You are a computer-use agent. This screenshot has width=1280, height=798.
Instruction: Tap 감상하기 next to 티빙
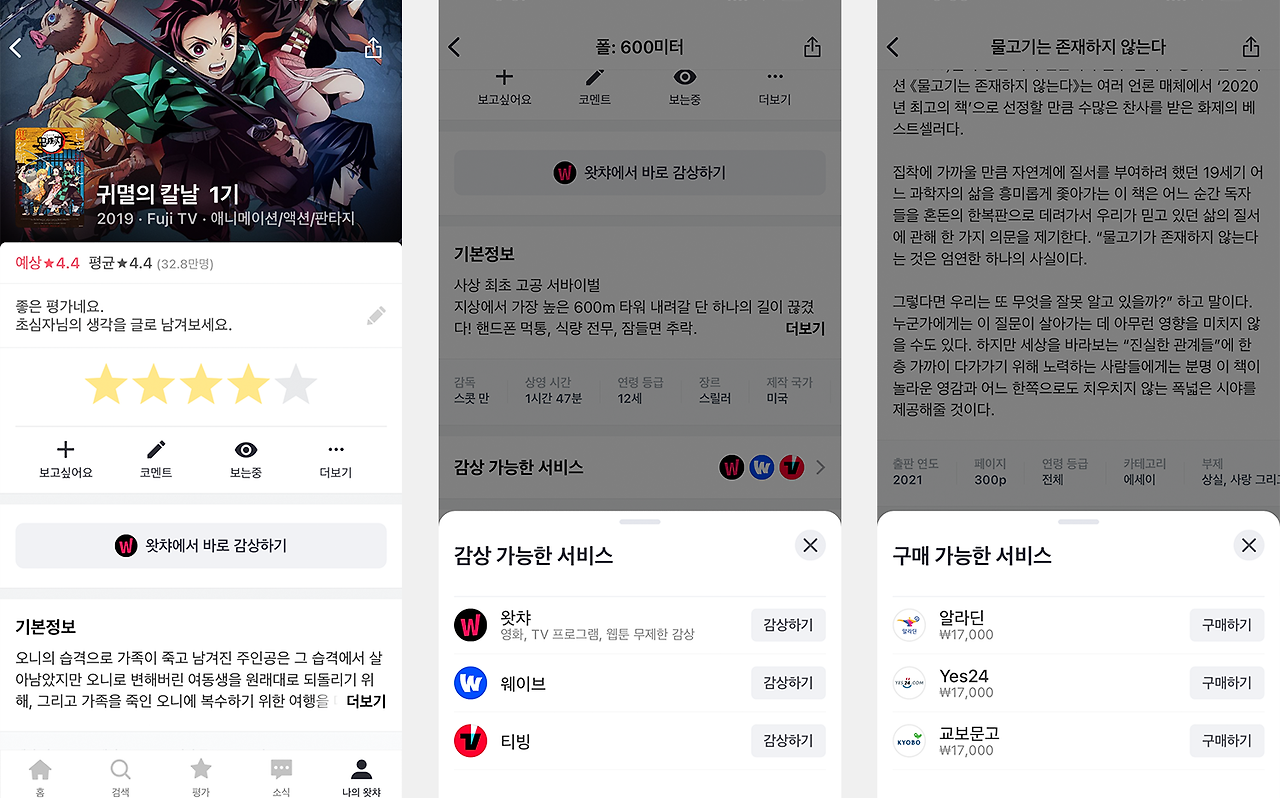[x=788, y=741]
